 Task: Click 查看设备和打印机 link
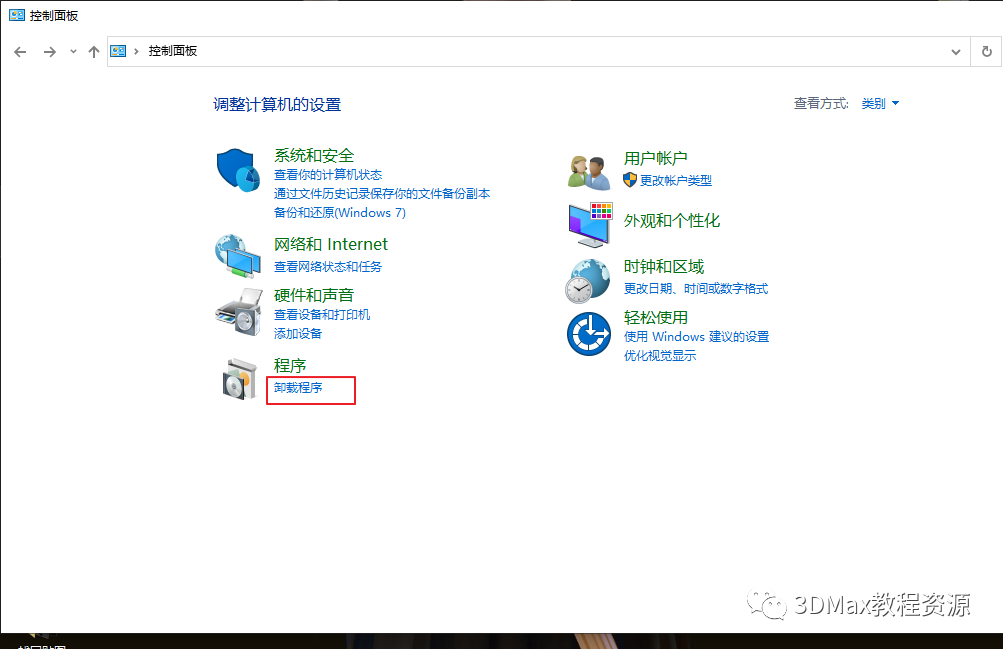point(322,315)
